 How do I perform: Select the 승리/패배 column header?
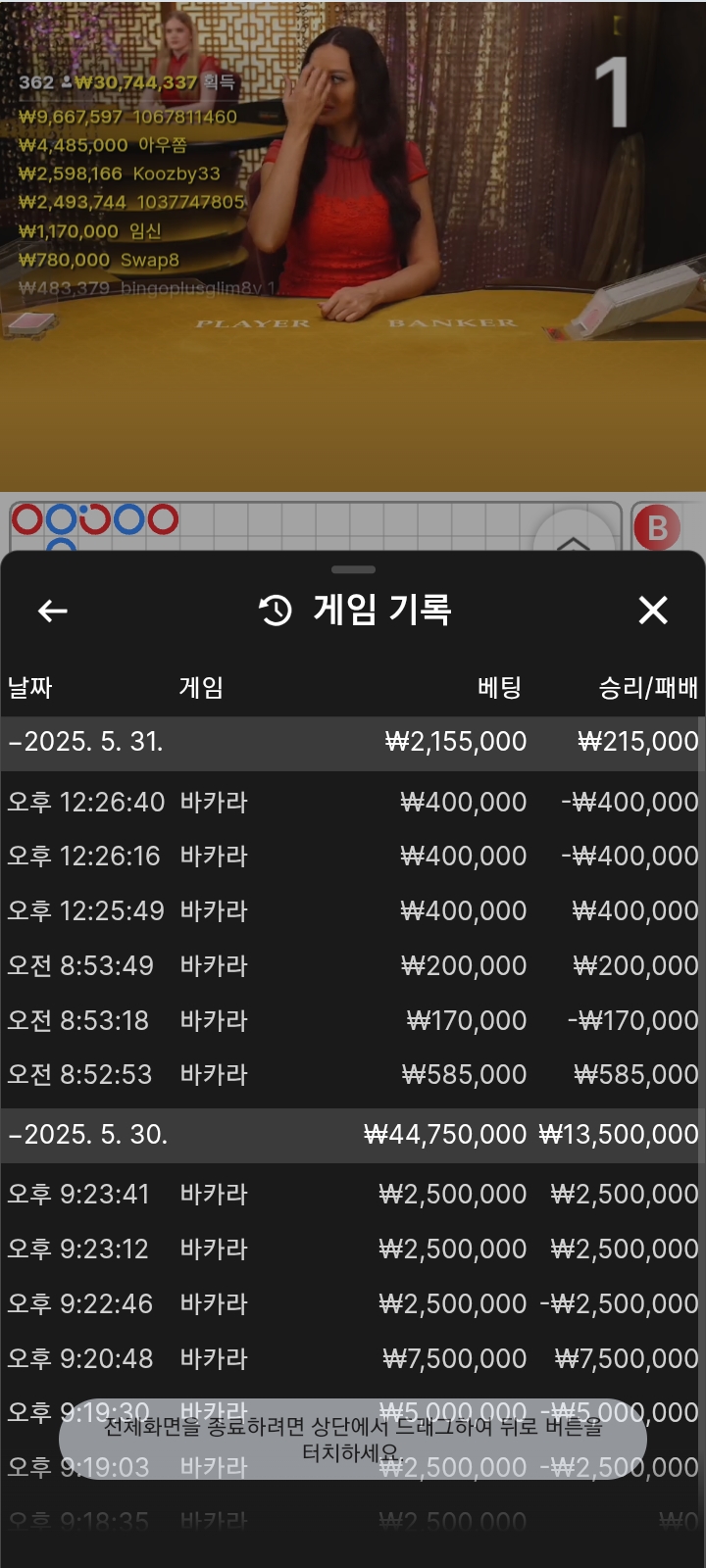pyautogui.click(x=648, y=687)
